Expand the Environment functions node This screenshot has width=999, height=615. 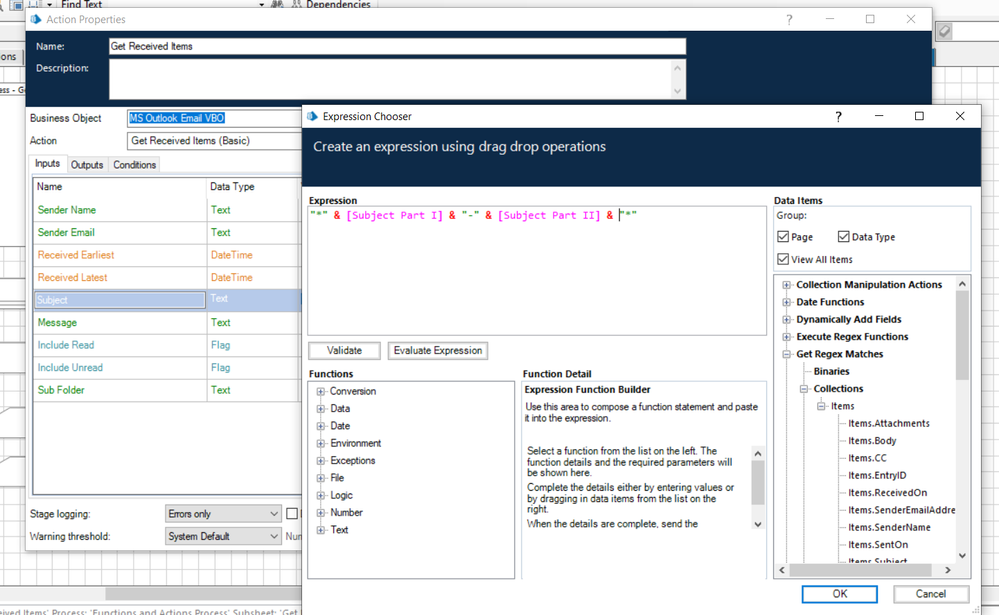coord(320,444)
